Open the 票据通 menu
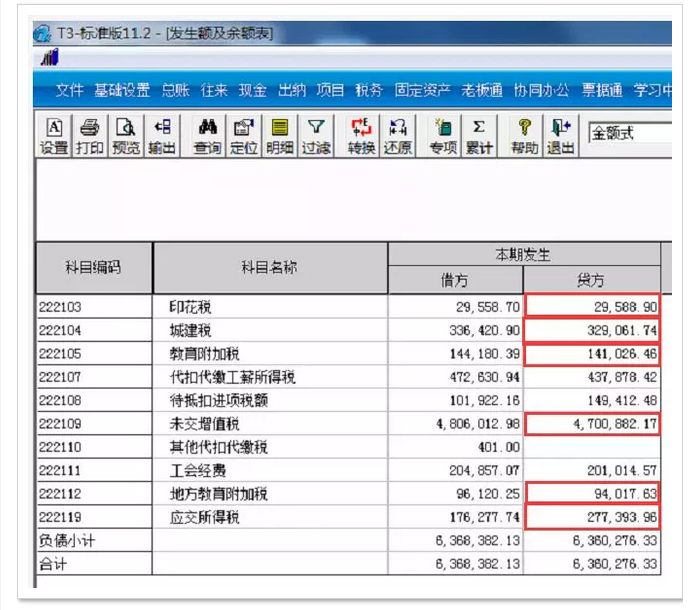This screenshot has width=695, height=610. (x=602, y=90)
